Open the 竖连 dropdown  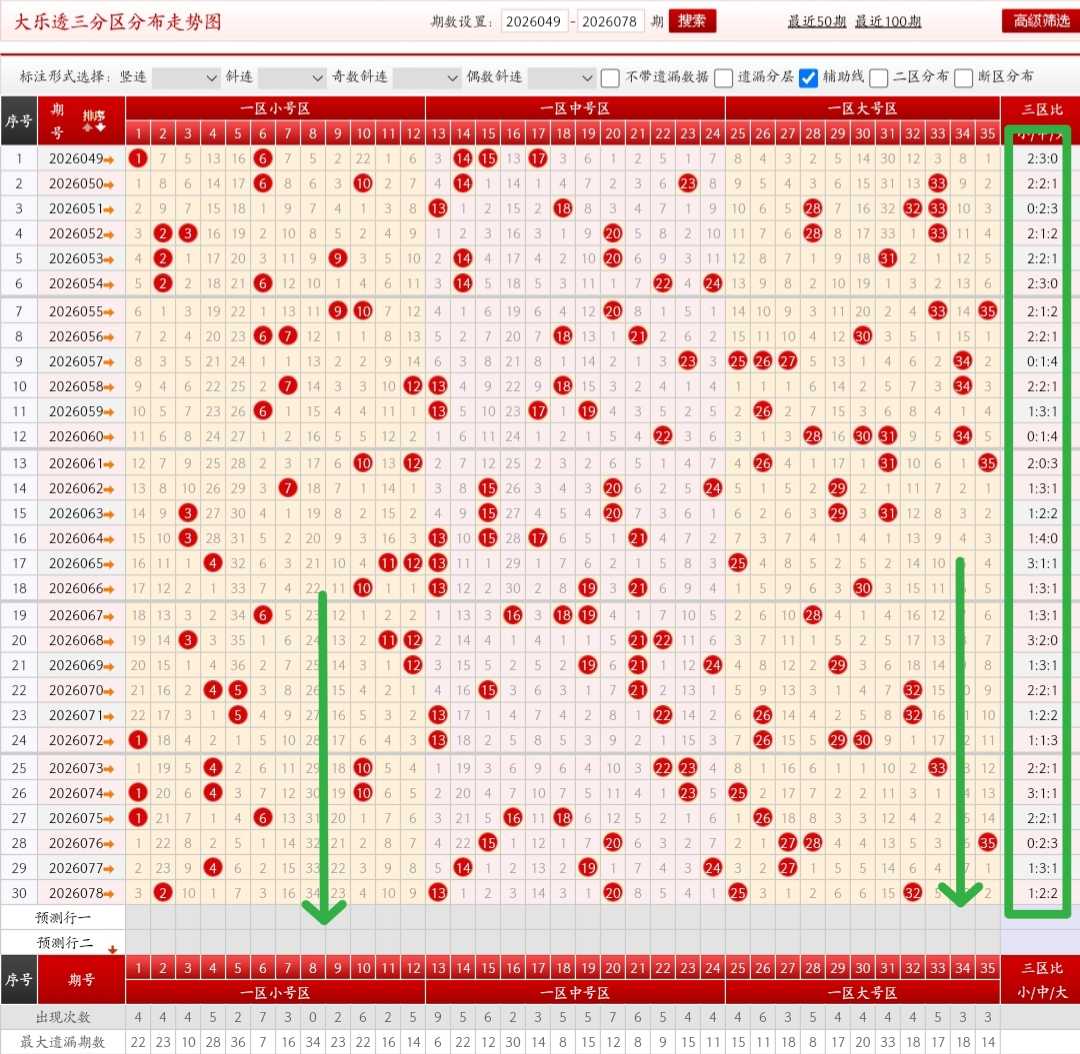(185, 77)
